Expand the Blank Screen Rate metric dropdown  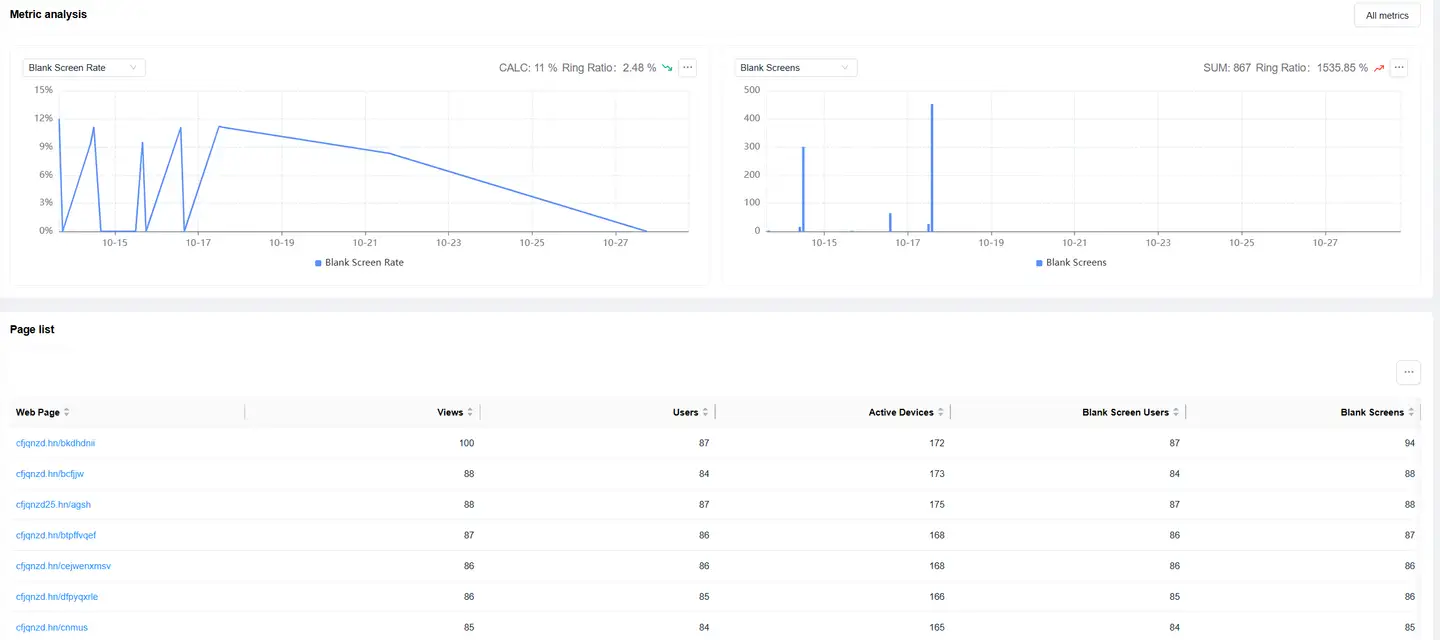coord(84,68)
